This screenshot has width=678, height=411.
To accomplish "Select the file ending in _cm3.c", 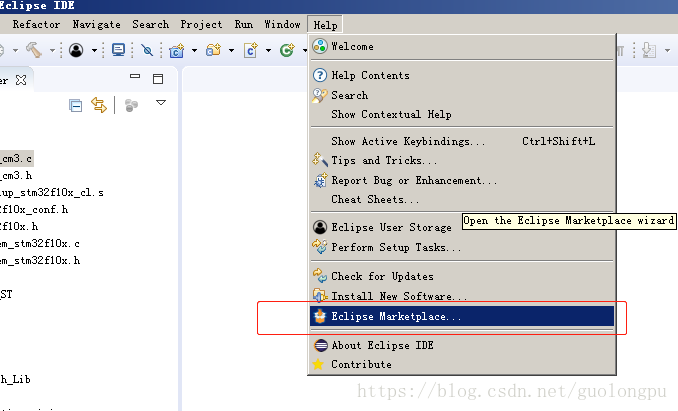I will (16, 159).
